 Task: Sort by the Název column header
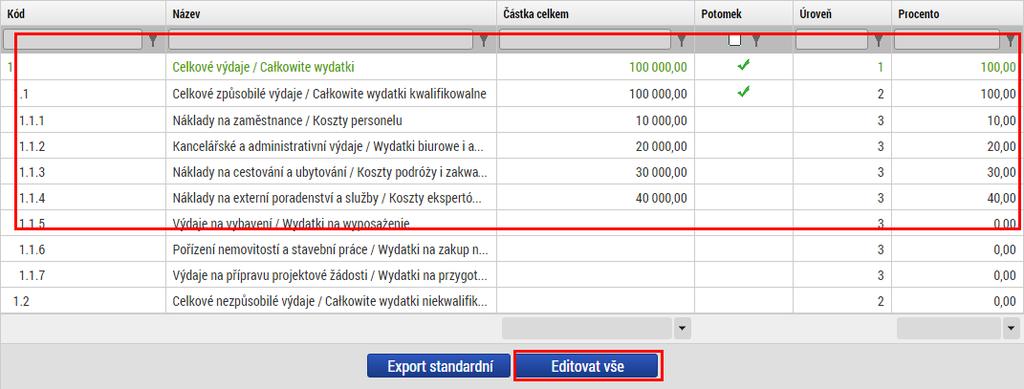click(331, 14)
